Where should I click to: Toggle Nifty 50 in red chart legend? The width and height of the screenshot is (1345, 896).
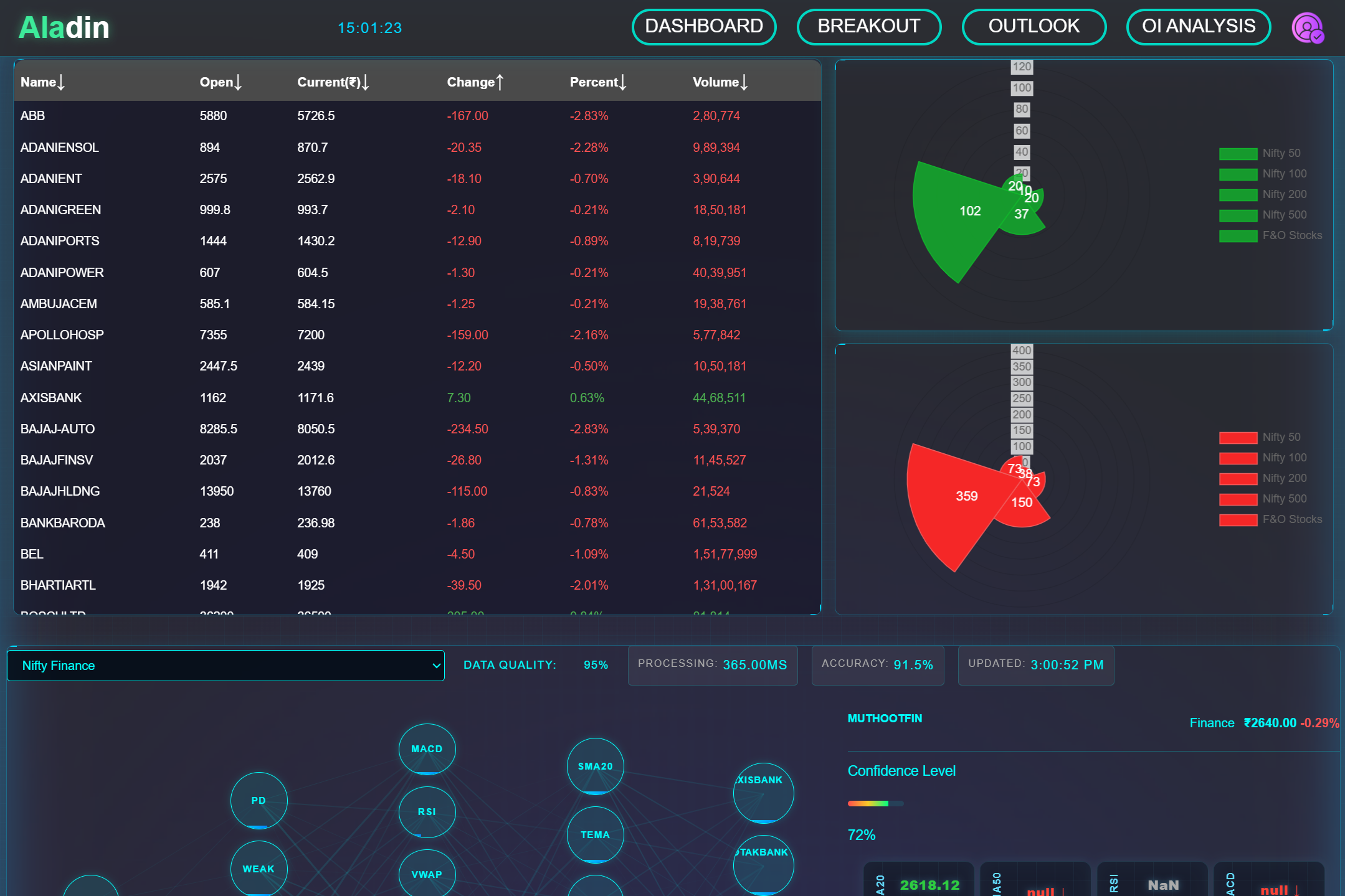[1260, 437]
